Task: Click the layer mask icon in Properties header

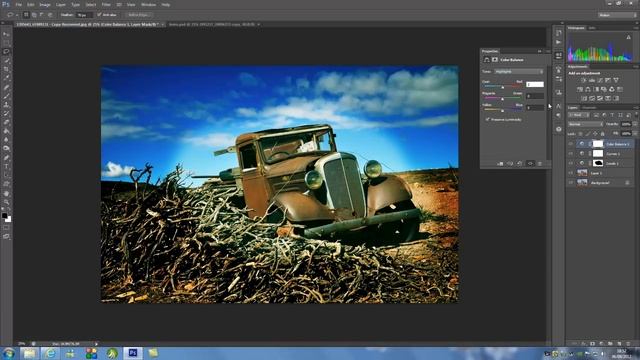Action: coord(495,60)
